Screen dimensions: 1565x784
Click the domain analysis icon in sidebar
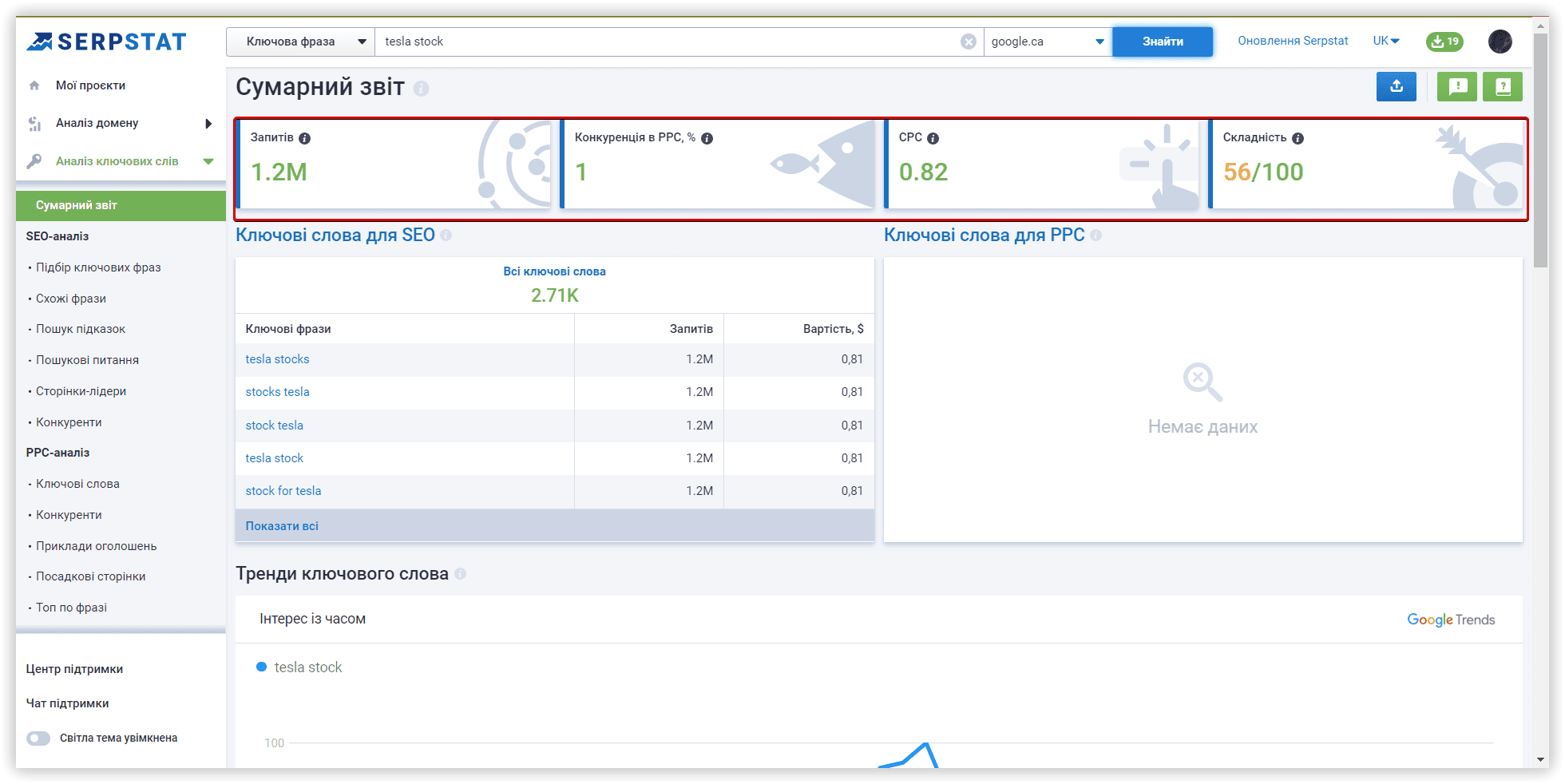pyautogui.click(x=34, y=123)
